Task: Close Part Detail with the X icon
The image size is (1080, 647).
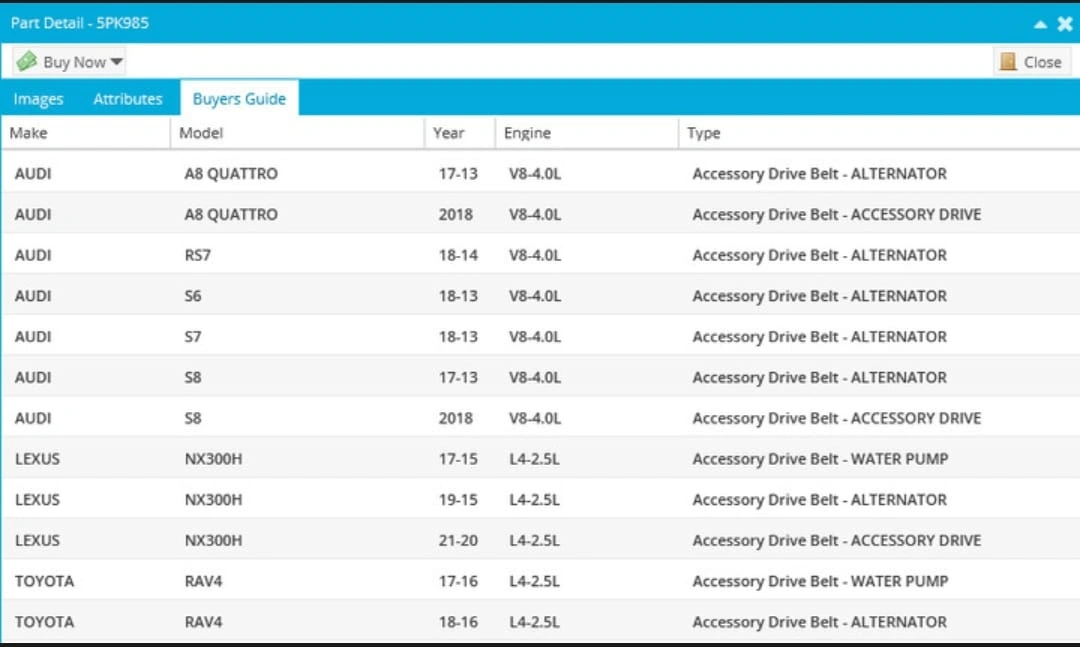Action: (x=1065, y=24)
